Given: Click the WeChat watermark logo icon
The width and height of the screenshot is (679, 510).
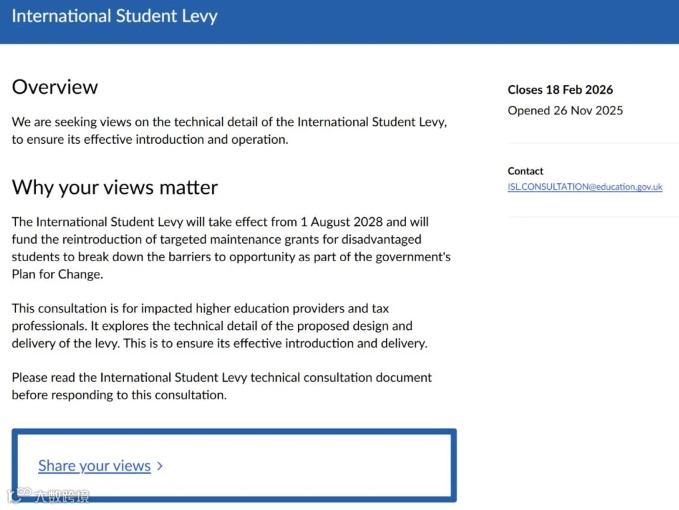Looking at the screenshot, I should [x=19, y=496].
